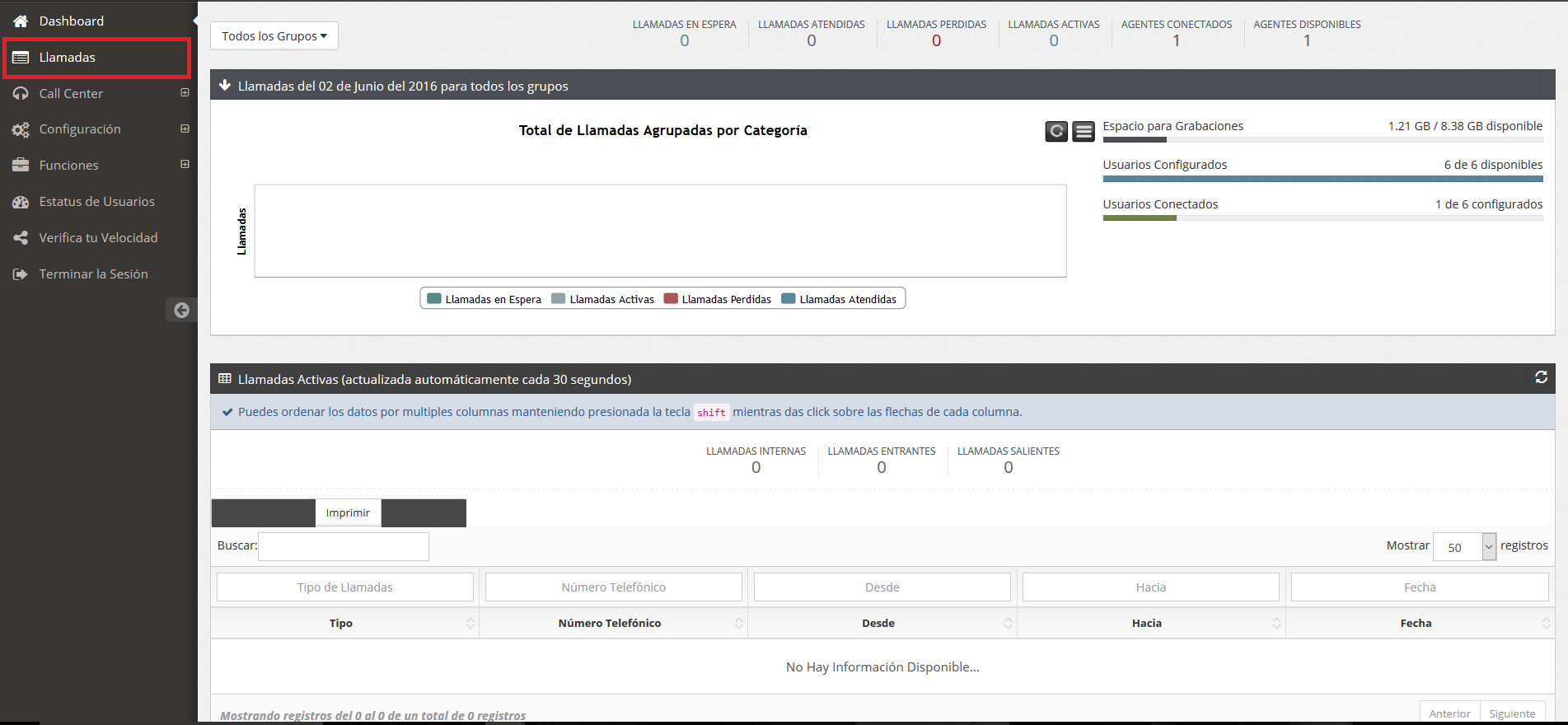1568x725 pixels.
Task: Click the Verifica tu Velocidad share icon
Action: coord(21,238)
